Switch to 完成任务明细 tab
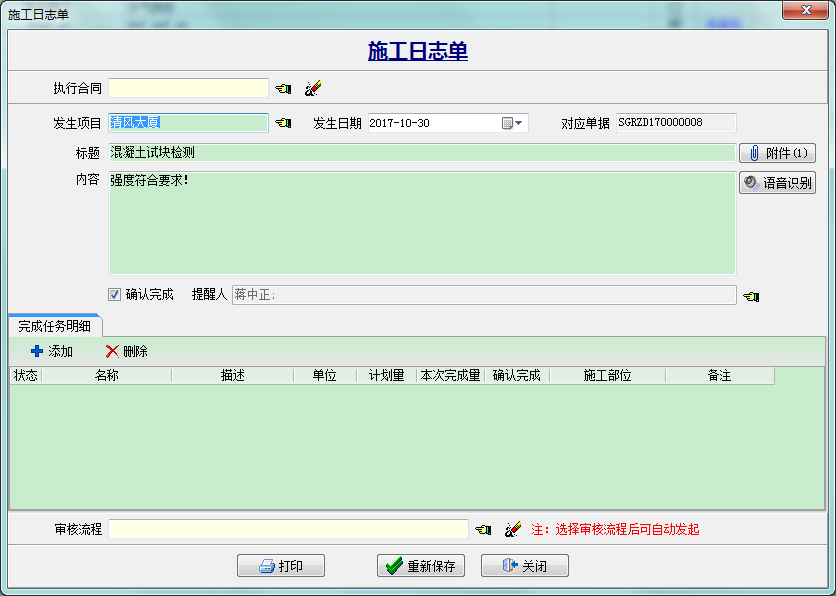Screen dimensions: 836x596 point(54,326)
